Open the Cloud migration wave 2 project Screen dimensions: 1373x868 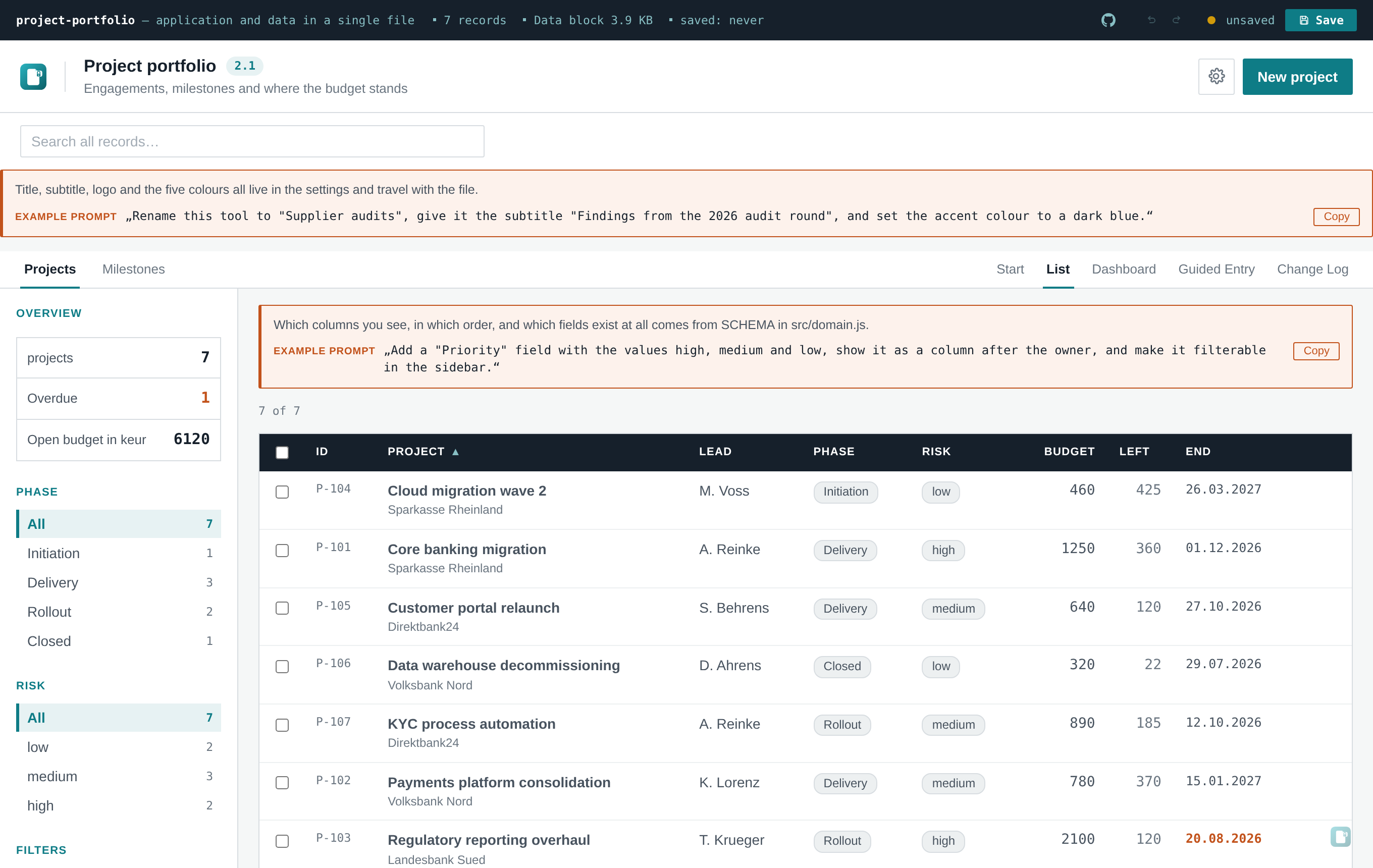click(466, 491)
